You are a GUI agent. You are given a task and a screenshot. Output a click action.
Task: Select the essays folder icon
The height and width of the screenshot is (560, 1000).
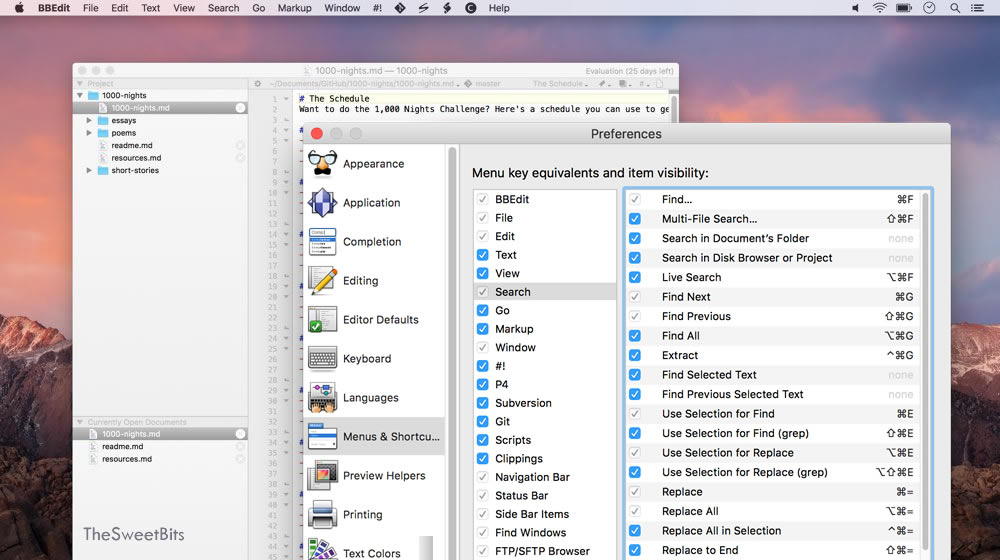(103, 120)
